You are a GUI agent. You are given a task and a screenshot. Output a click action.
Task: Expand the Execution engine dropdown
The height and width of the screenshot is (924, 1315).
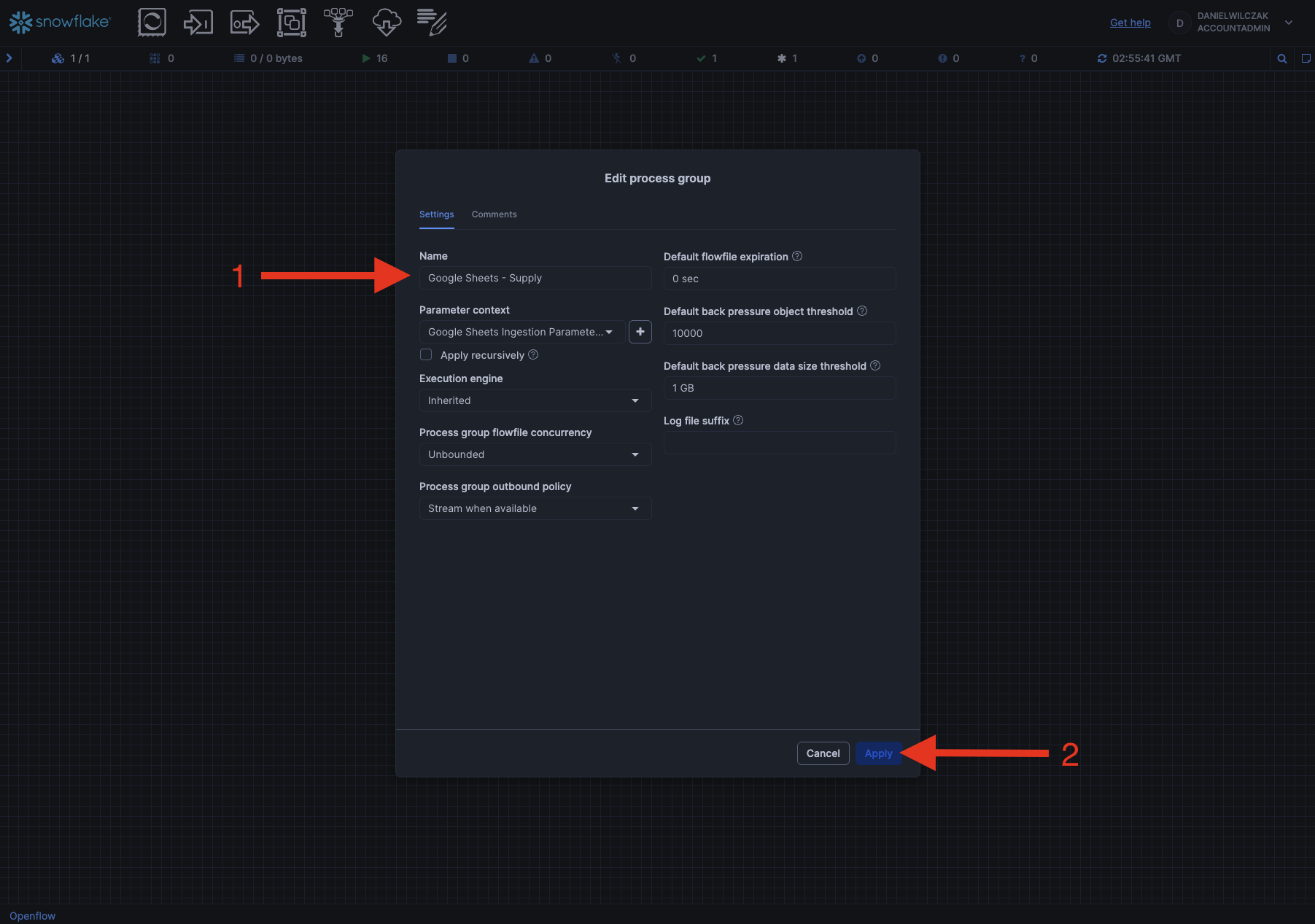click(535, 400)
